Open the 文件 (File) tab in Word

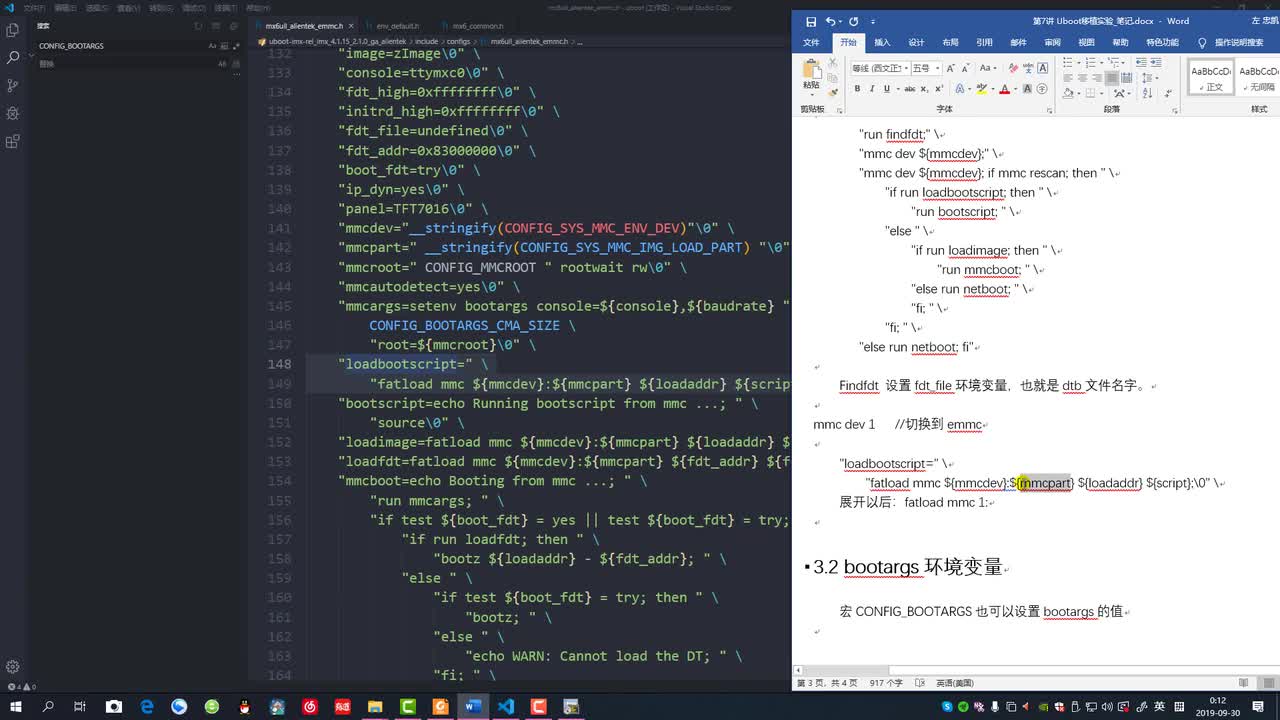(x=811, y=43)
